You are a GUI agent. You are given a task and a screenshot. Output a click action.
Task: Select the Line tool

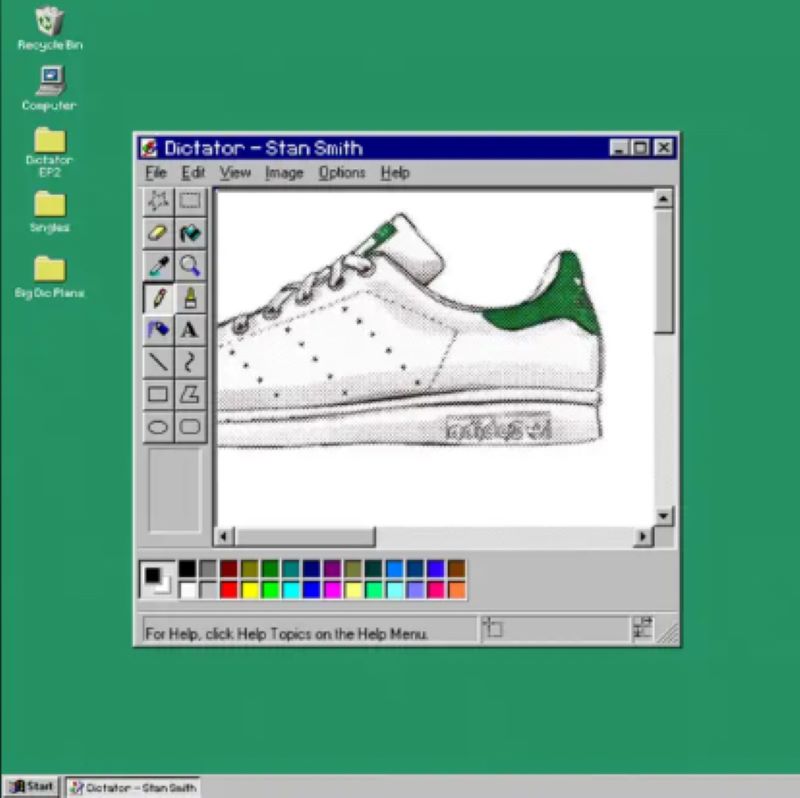coord(158,361)
